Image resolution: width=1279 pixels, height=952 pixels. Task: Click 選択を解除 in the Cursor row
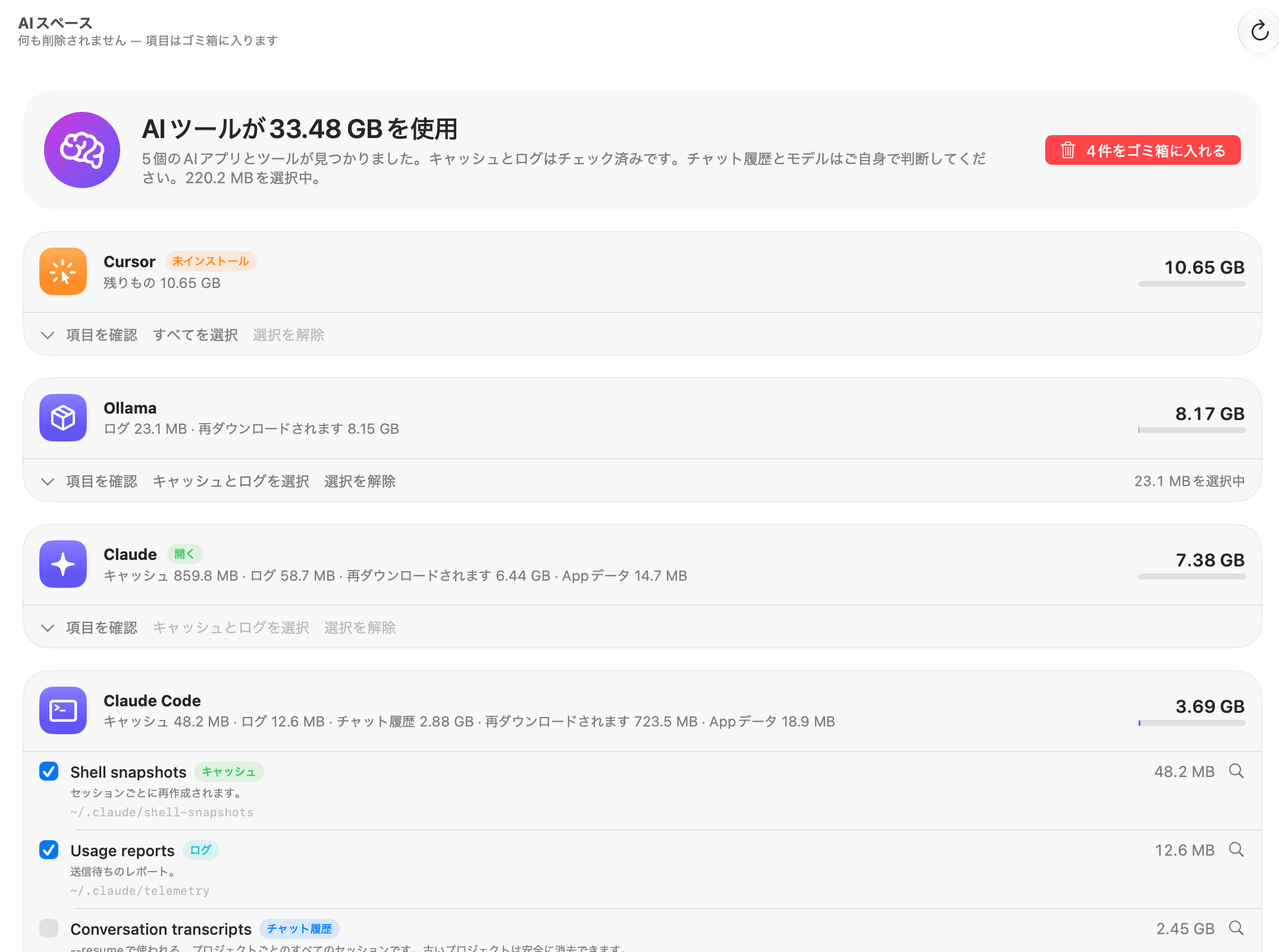(289, 335)
